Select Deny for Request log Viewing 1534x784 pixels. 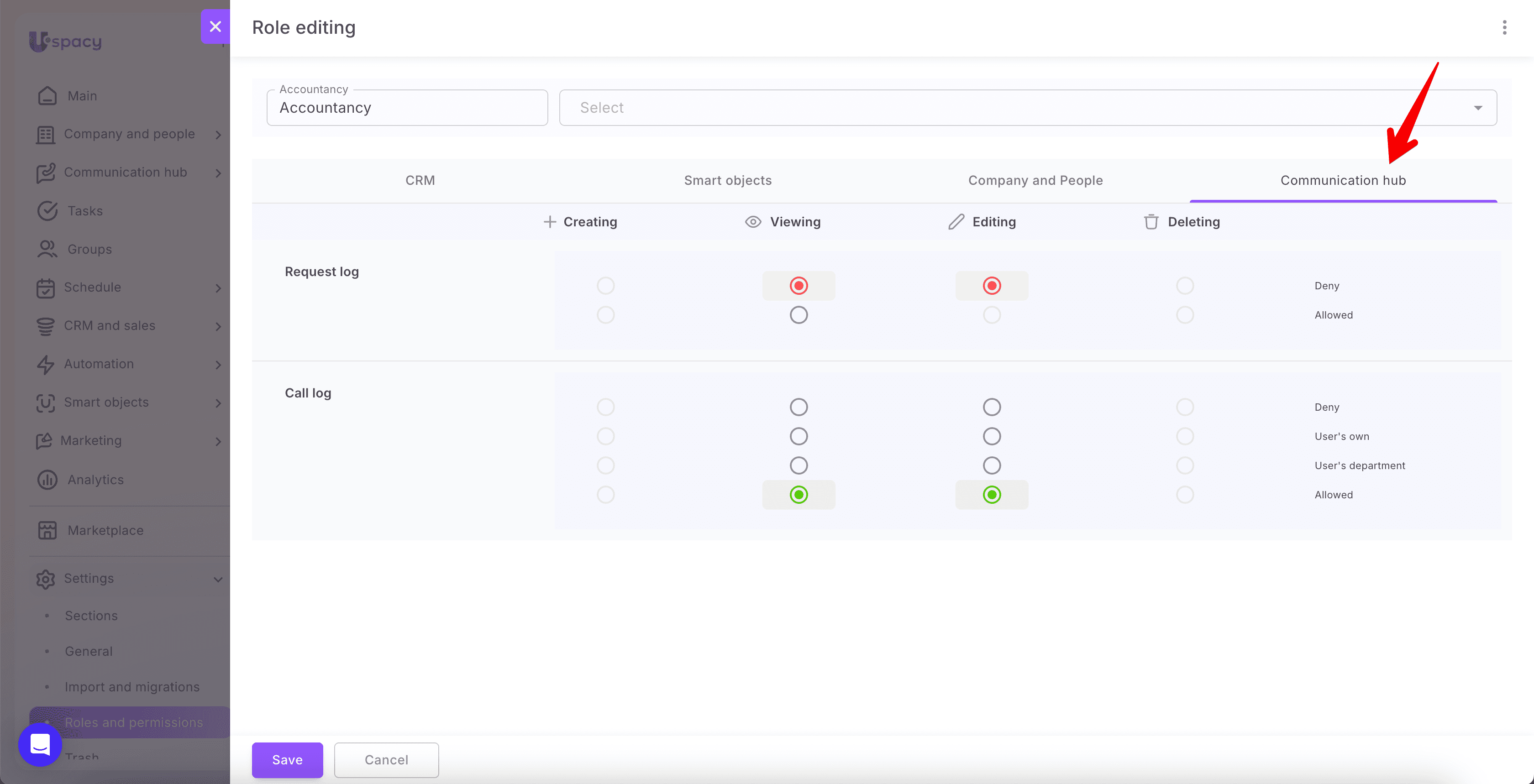799,286
